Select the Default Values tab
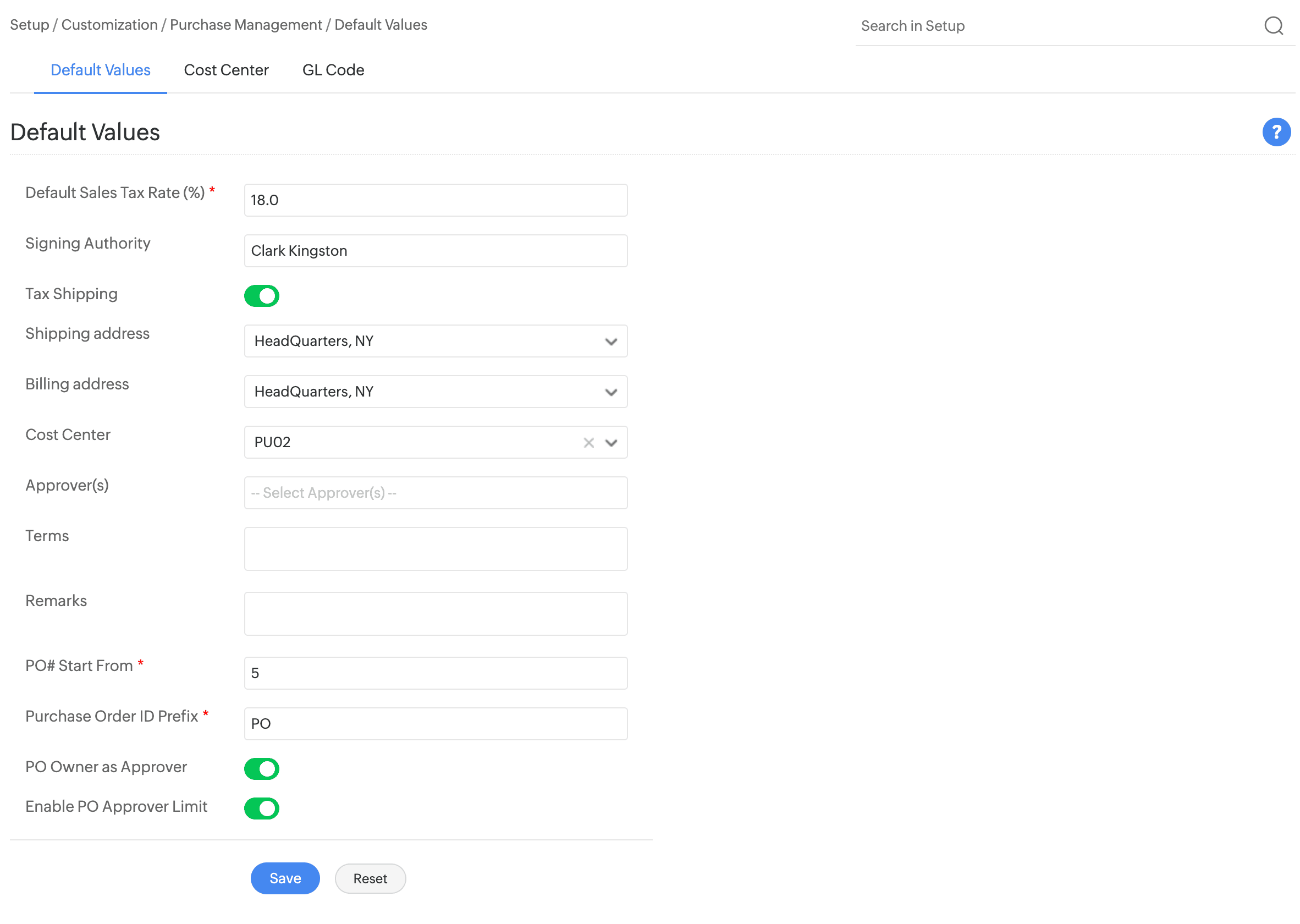 [x=100, y=70]
